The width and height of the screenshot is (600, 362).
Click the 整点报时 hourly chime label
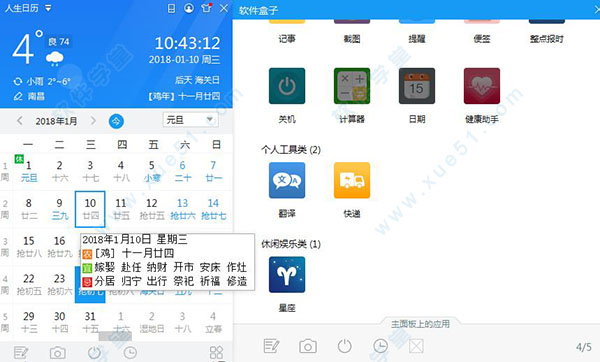click(x=547, y=39)
